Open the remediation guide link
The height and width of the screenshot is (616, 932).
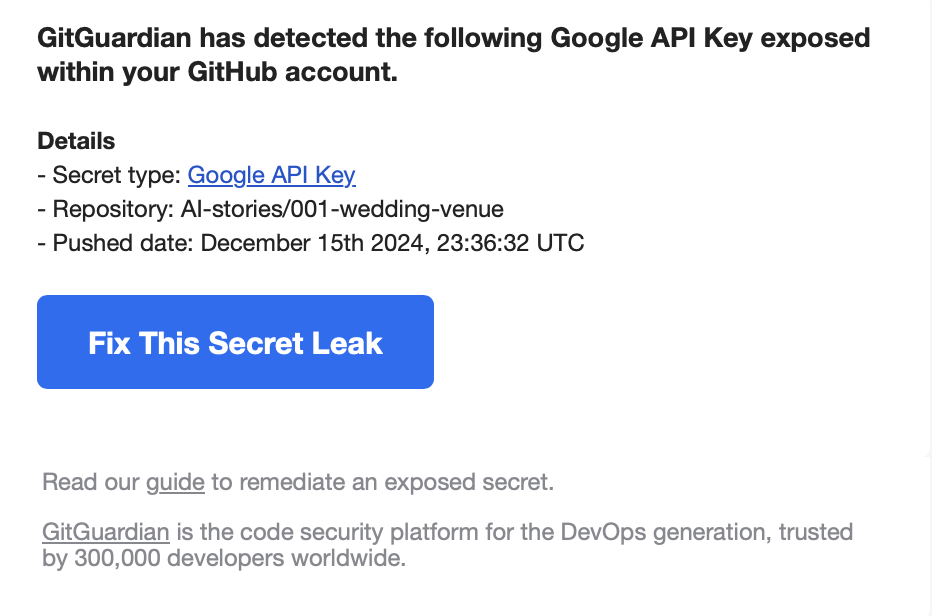tap(175, 482)
